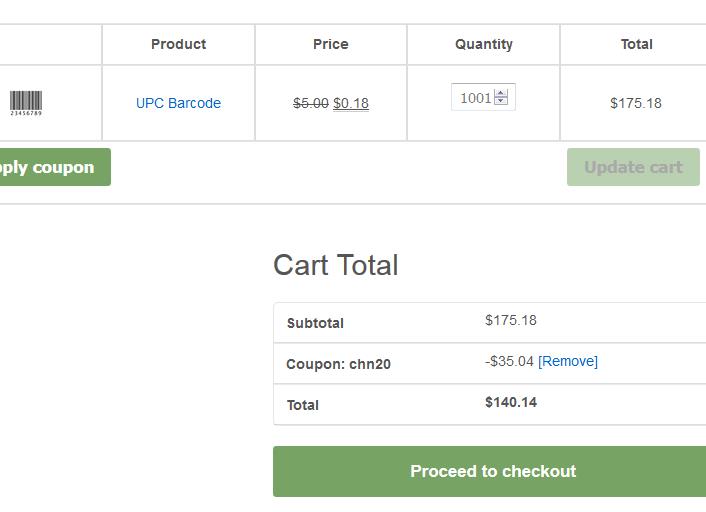Click the Subtotal label in cart totals
Image resolution: width=706 pixels, height=512 pixels.
315,323
